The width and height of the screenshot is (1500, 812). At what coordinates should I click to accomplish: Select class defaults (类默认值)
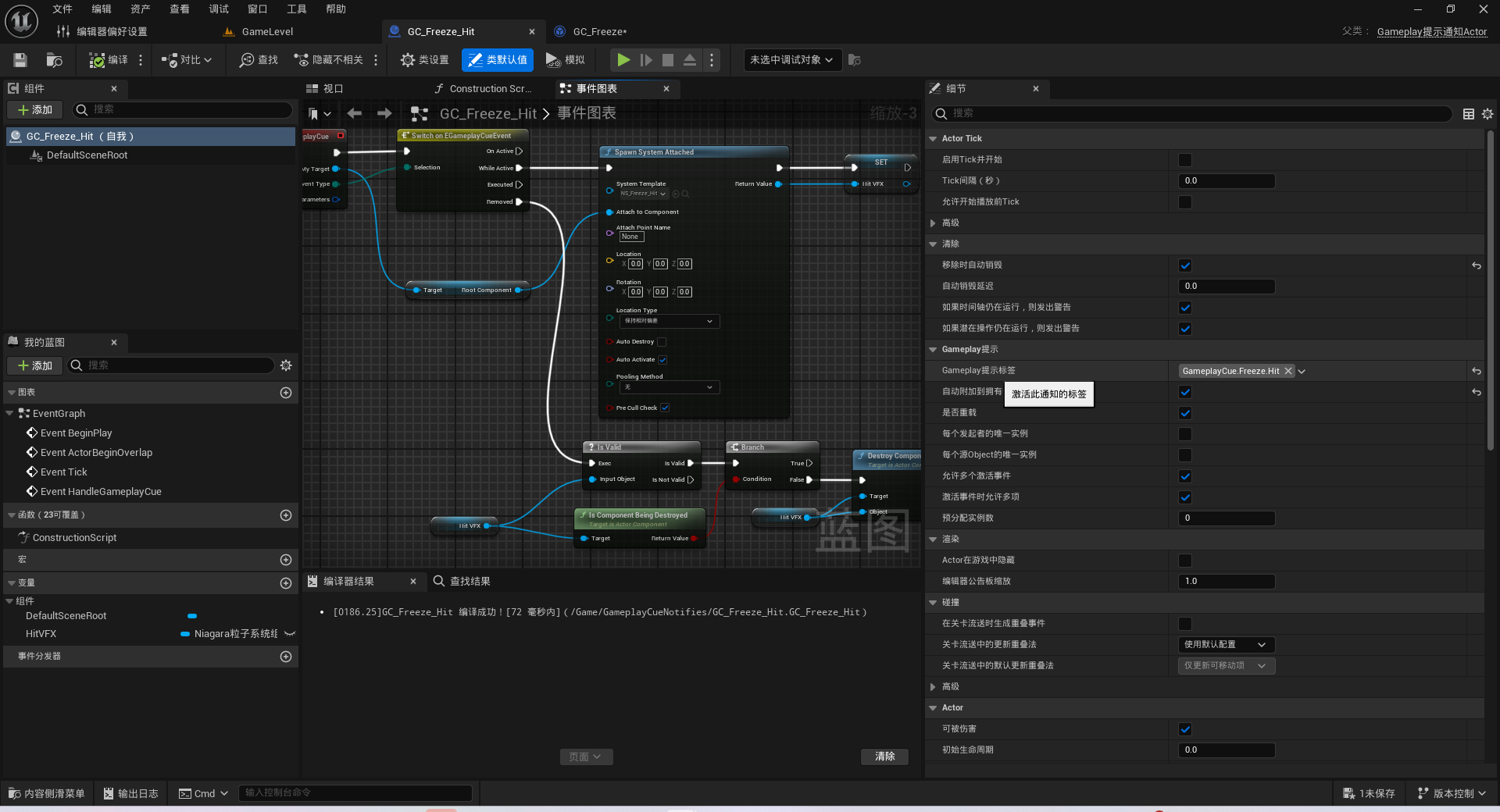coord(498,60)
